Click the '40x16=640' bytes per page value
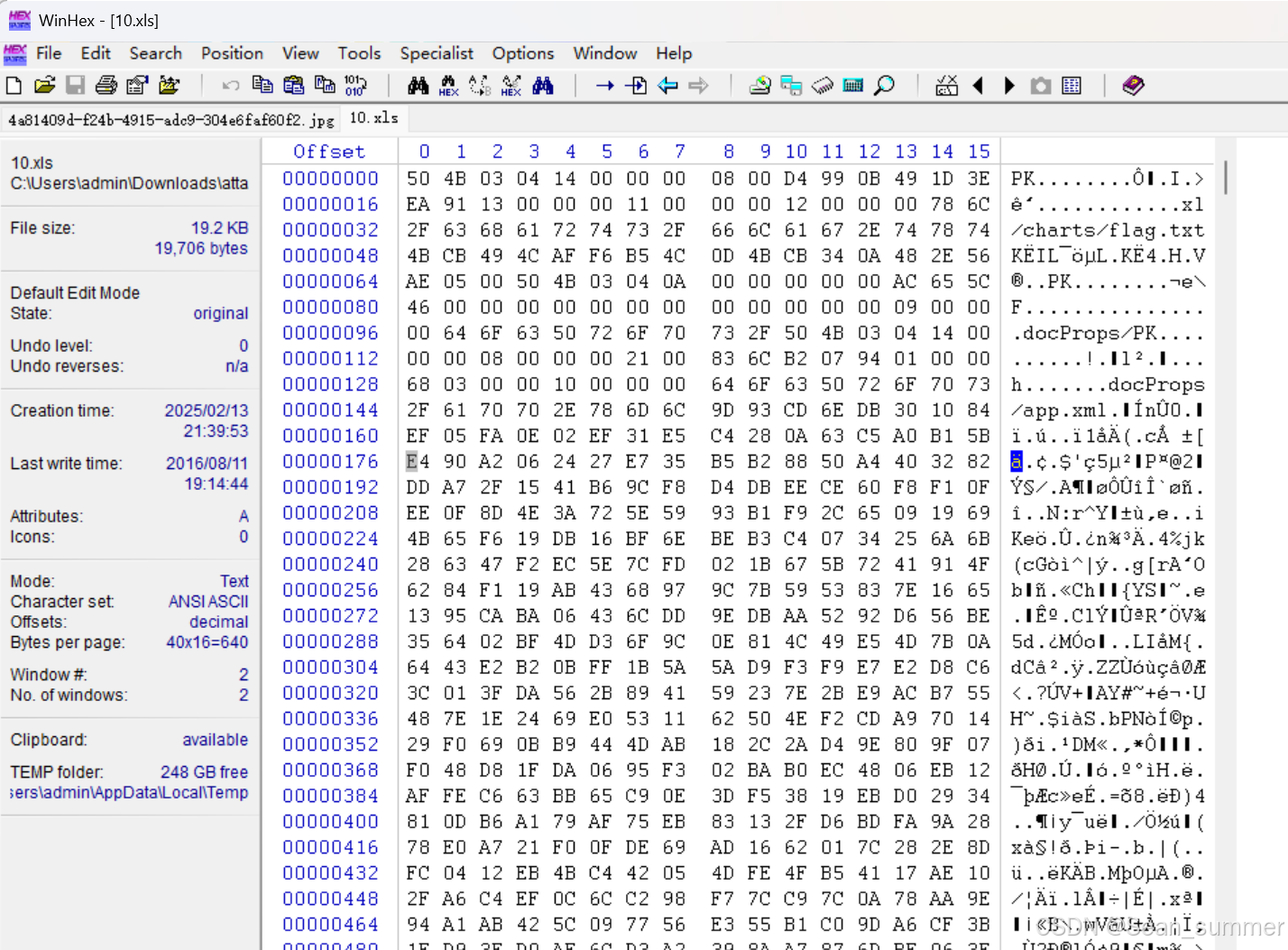This screenshot has width=1288, height=950. [207, 642]
